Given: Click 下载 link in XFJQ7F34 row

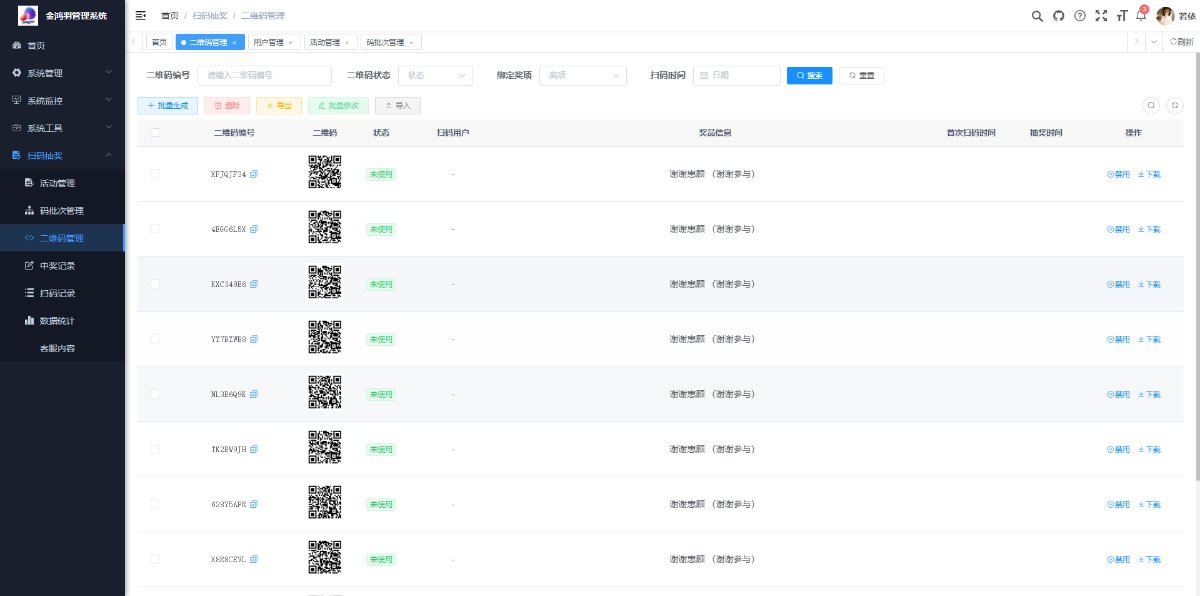Looking at the screenshot, I should [1149, 174].
